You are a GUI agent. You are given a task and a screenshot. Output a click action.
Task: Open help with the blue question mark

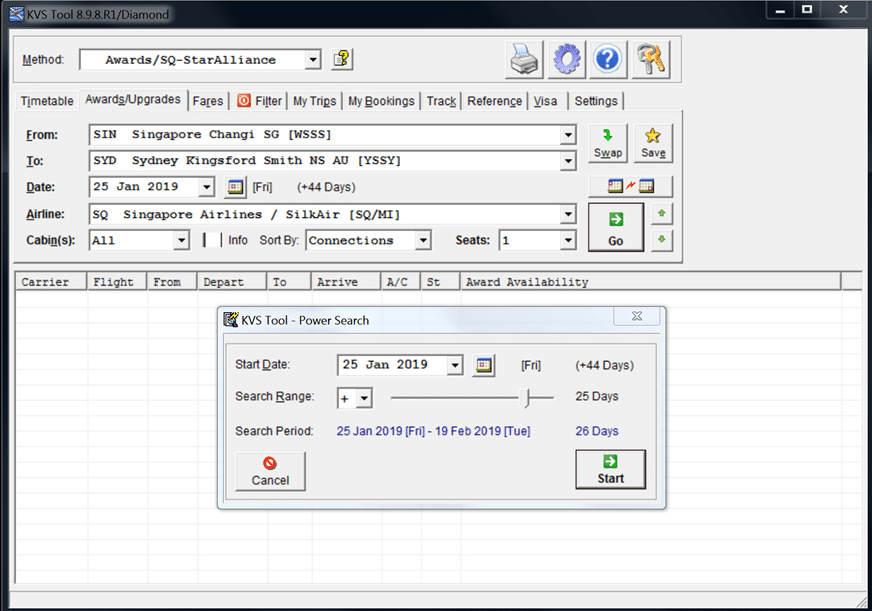pos(607,59)
